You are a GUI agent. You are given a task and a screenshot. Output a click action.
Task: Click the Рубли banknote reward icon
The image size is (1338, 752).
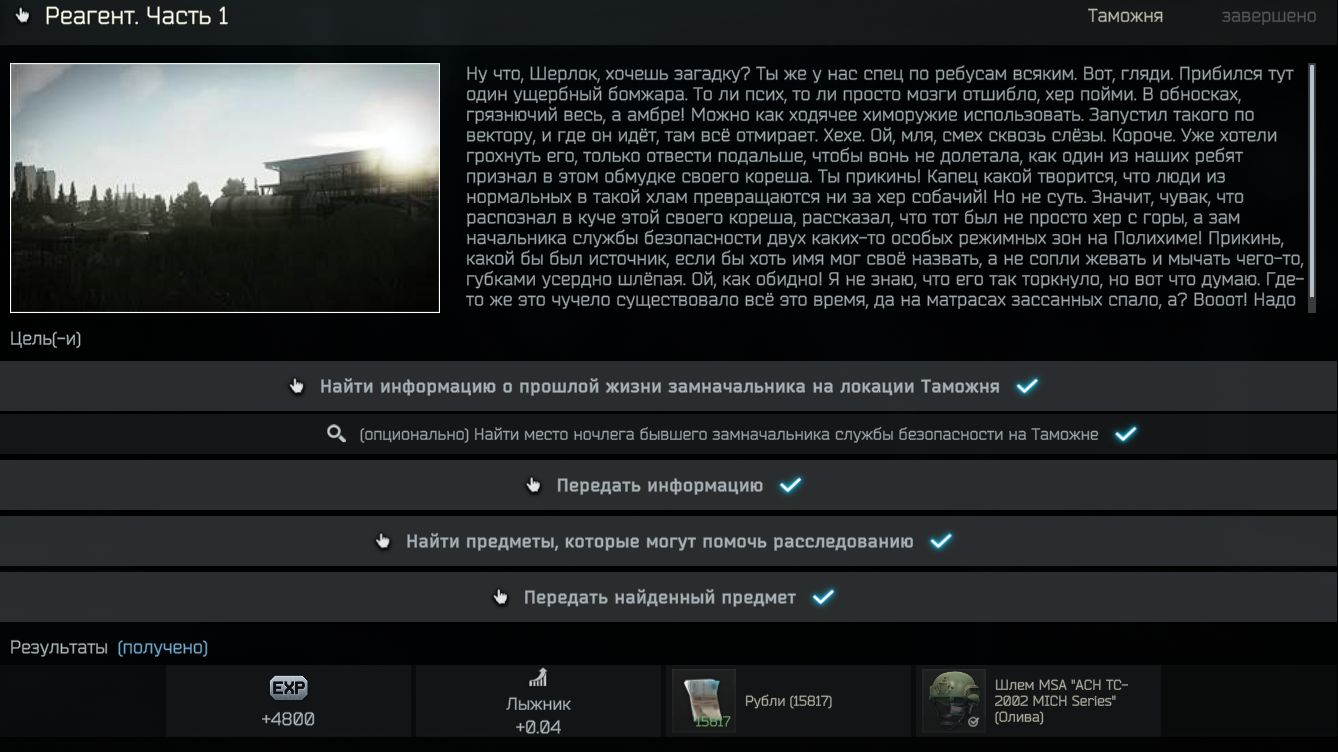[704, 701]
